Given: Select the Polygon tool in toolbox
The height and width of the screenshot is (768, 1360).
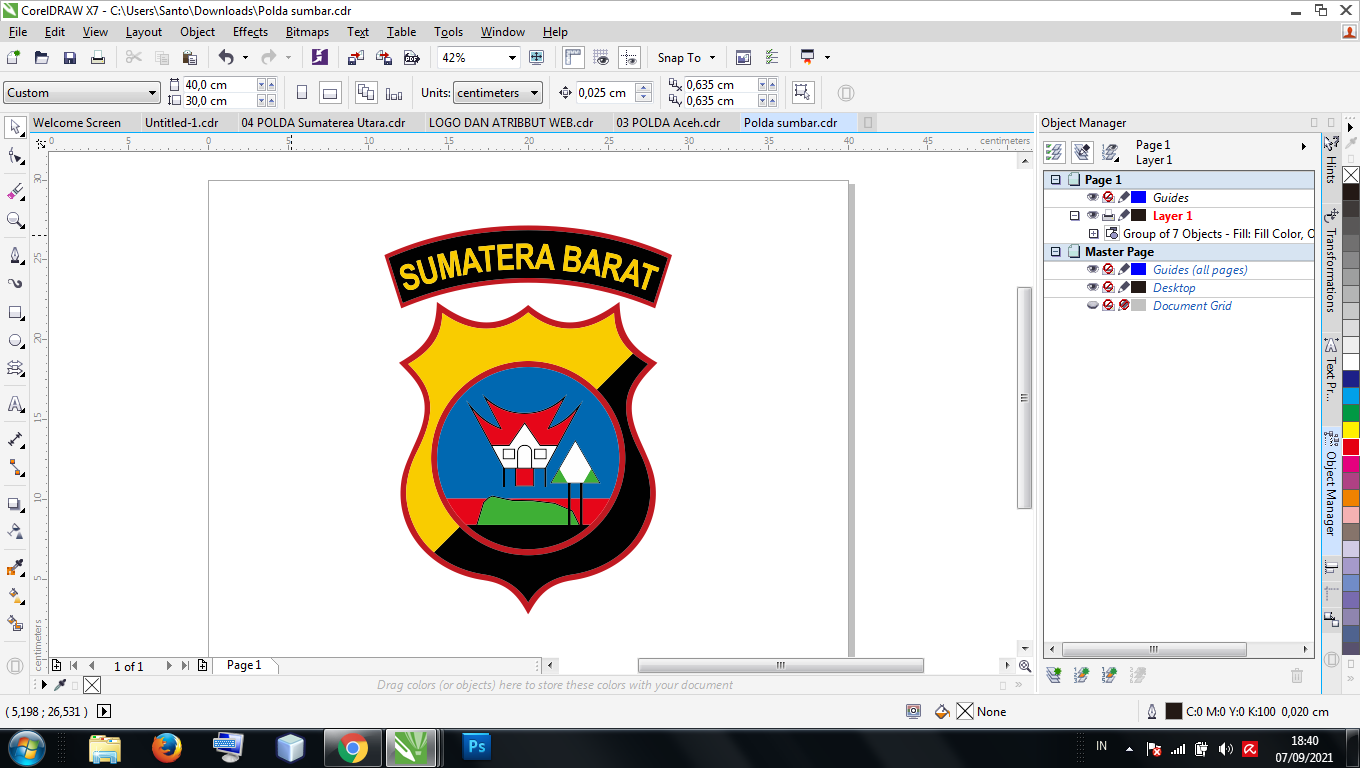Looking at the screenshot, I should pyautogui.click(x=15, y=368).
